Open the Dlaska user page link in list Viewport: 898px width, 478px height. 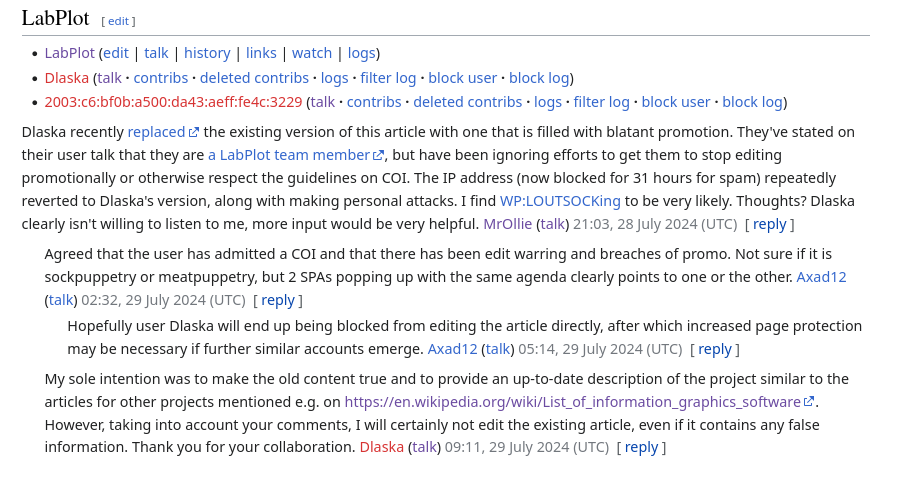coord(67,77)
